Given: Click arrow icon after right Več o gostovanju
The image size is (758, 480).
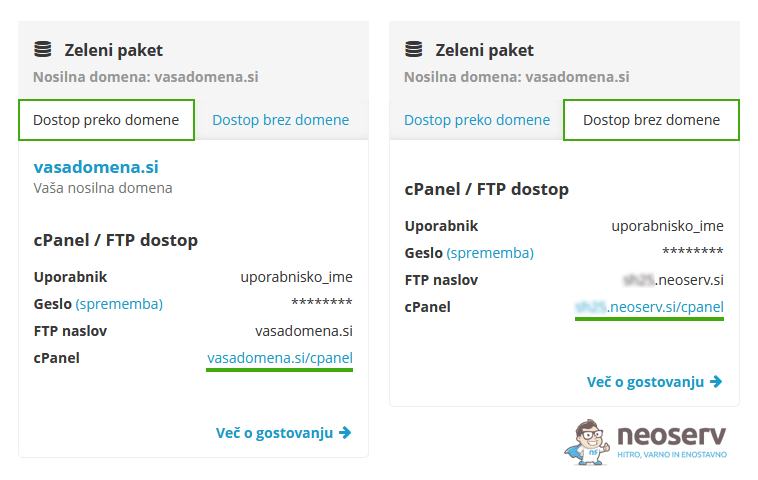Looking at the screenshot, I should [x=716, y=381].
